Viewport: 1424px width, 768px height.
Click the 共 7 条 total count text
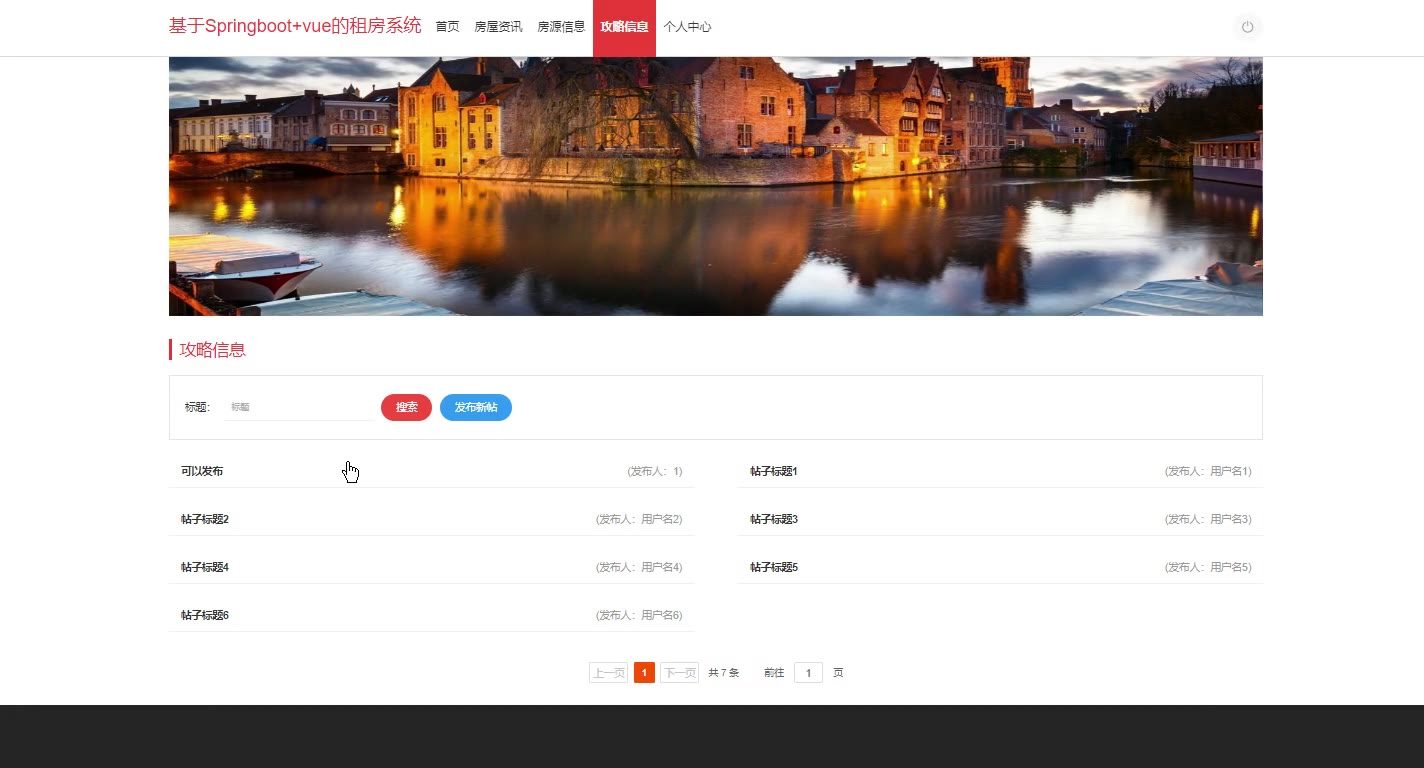(x=724, y=673)
